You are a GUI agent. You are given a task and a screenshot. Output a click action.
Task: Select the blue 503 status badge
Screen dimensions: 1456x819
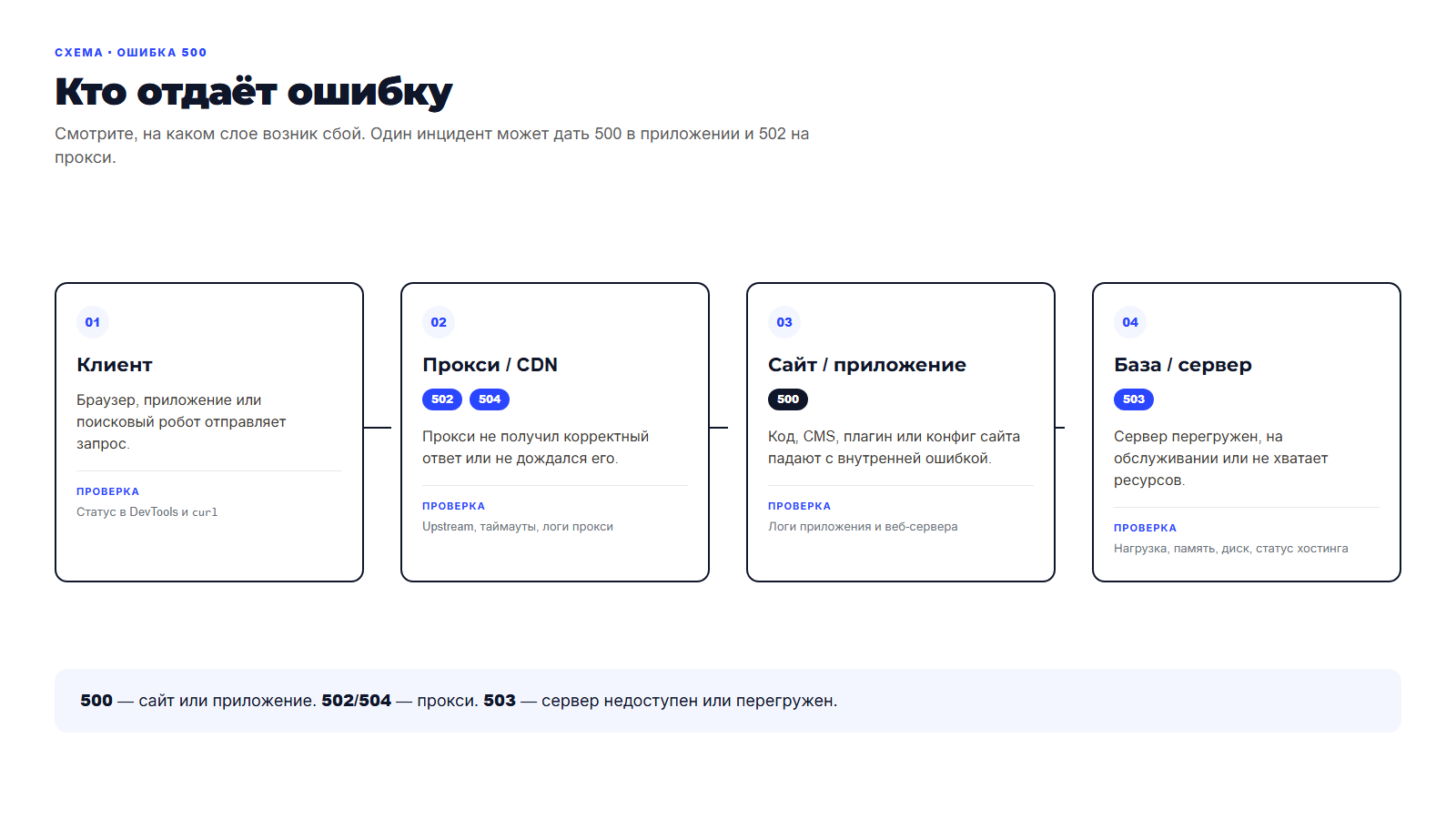point(1134,399)
